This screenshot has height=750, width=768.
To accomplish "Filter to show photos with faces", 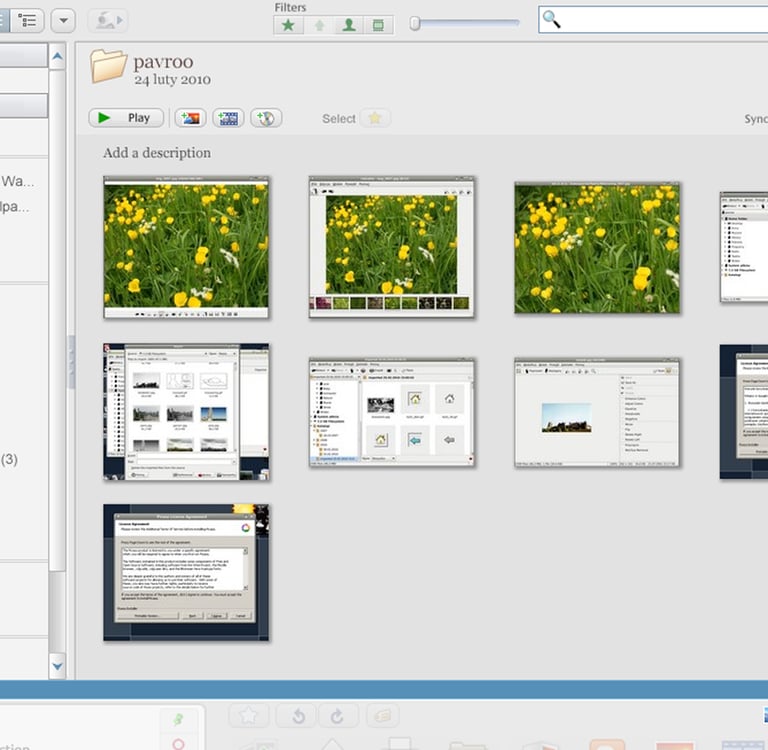I will [x=349, y=25].
